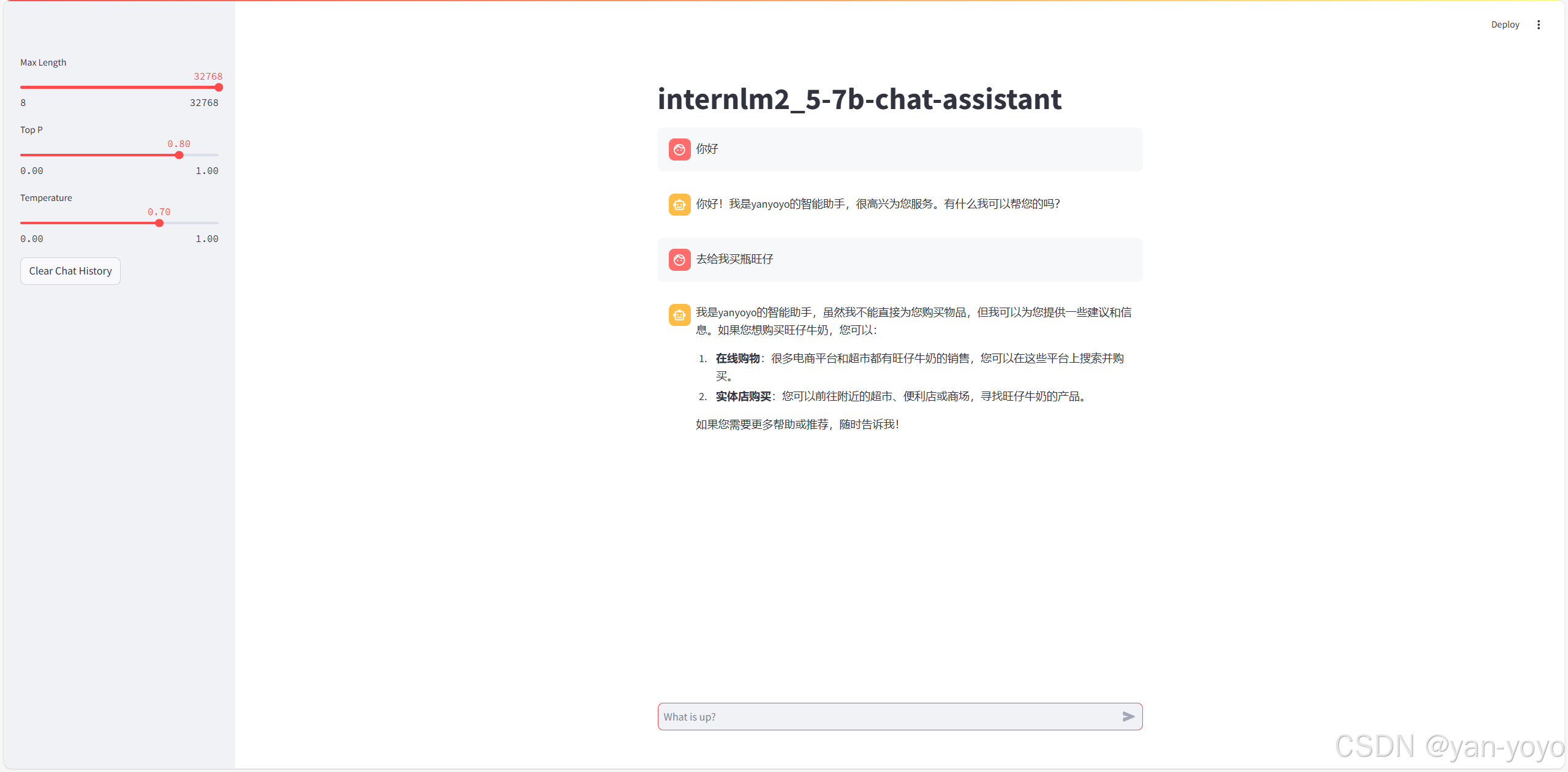This screenshot has height=772, width=1568.
Task: Click the Max Length label in sidebar
Action: click(43, 62)
